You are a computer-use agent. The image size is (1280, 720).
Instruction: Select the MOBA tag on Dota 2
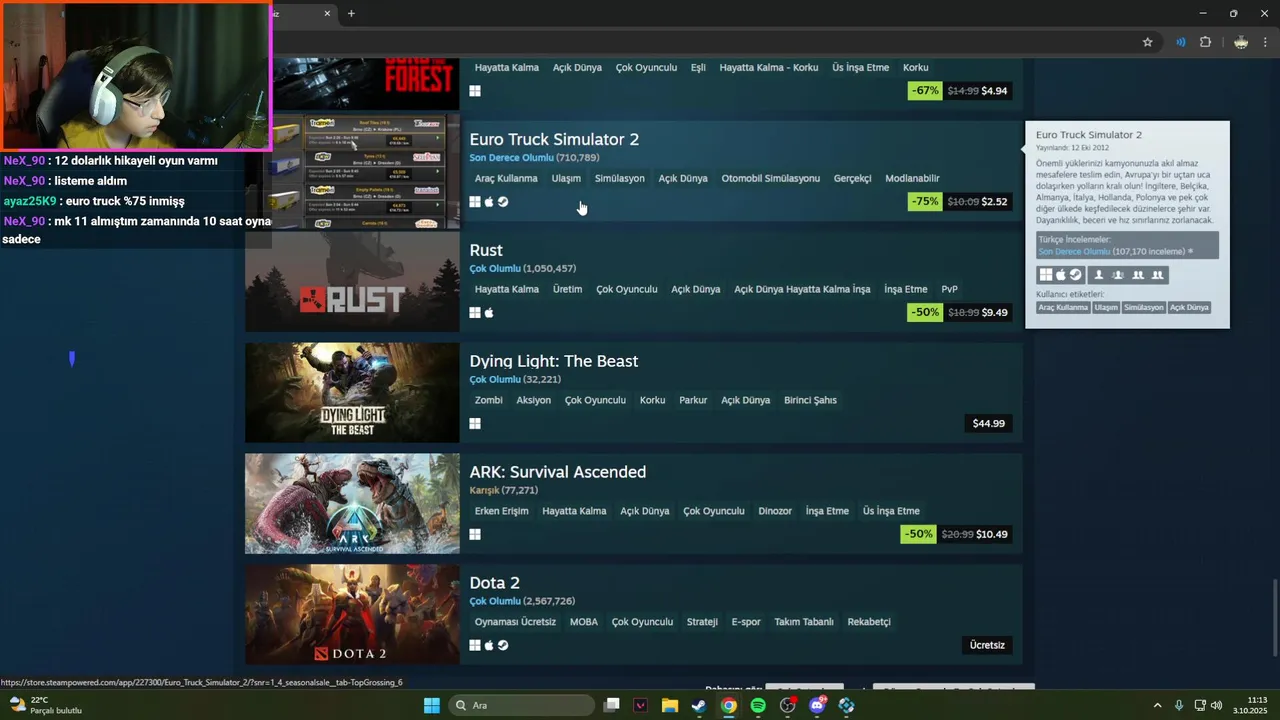[583, 622]
